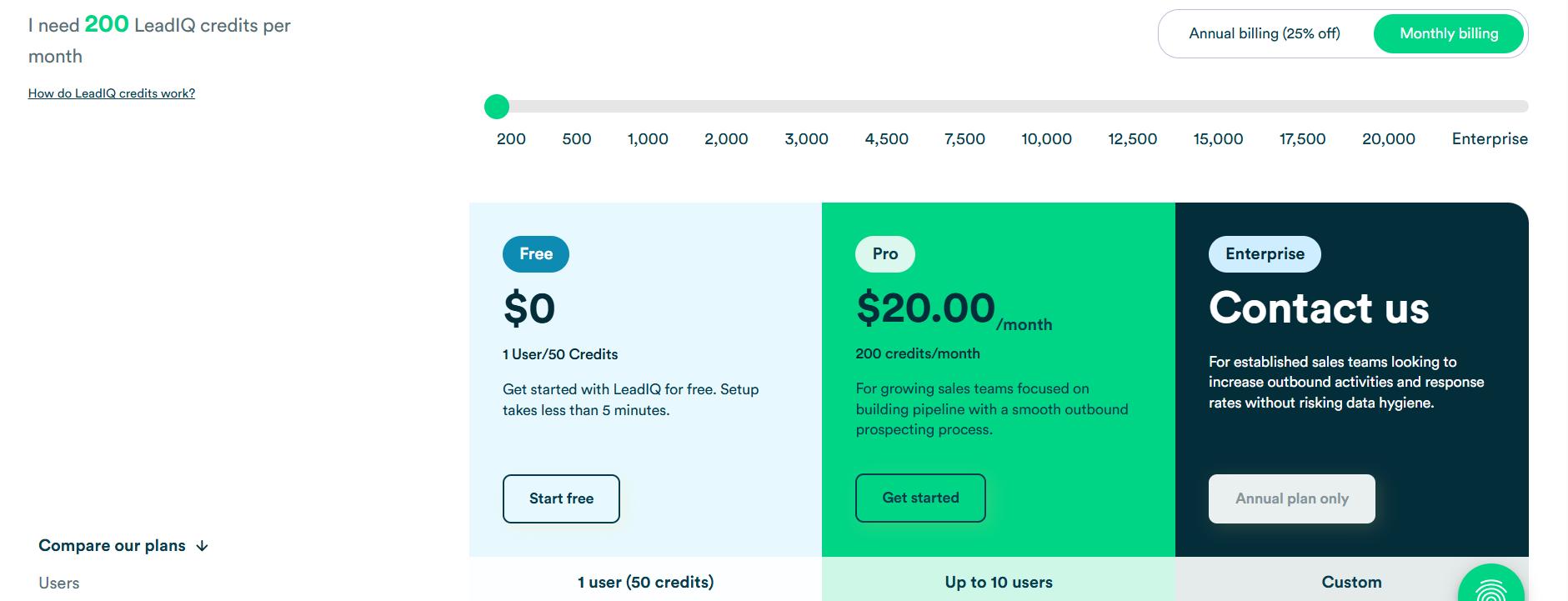Click the credits slider handle
Viewport: 1568px width, 601px height.
pyautogui.click(x=498, y=106)
